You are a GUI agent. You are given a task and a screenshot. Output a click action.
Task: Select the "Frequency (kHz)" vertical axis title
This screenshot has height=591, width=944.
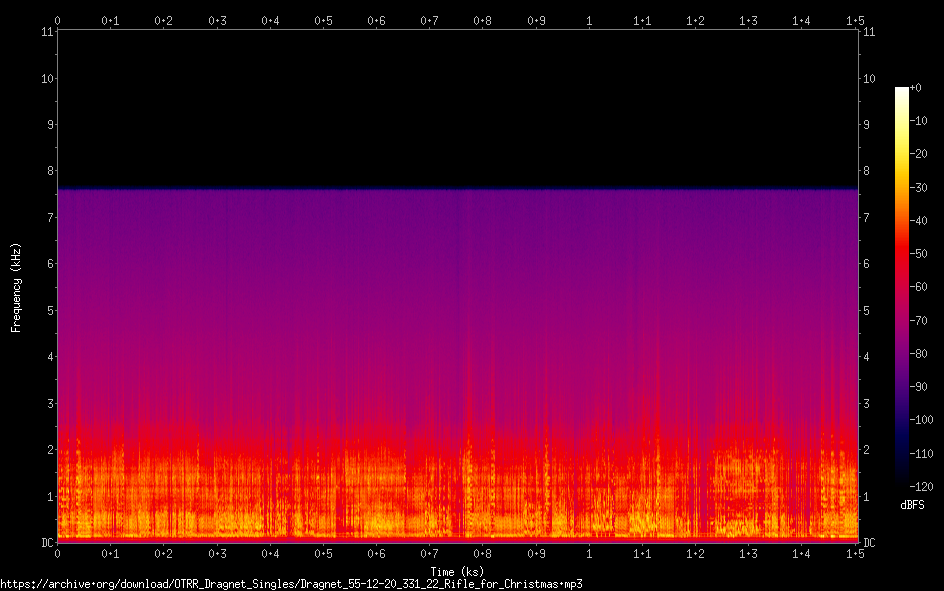pyautogui.click(x=16, y=287)
